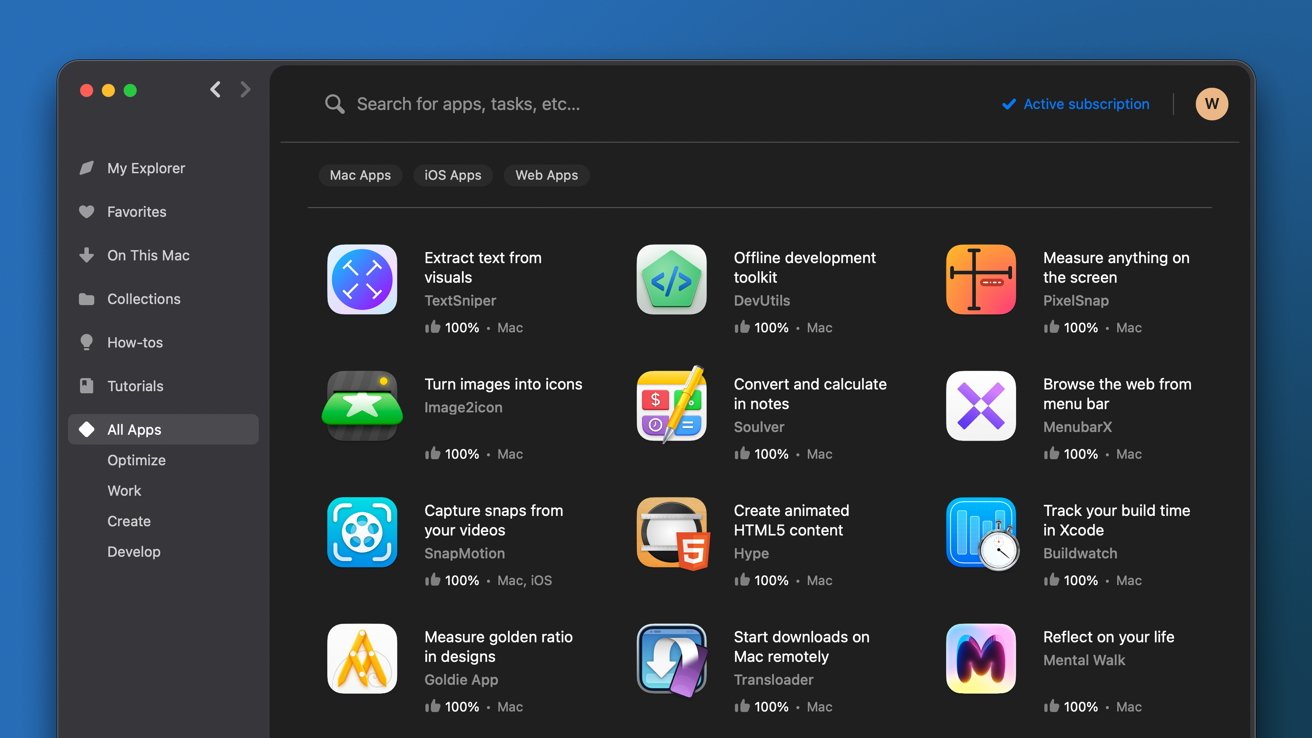Open the TextSniper app icon
The image size is (1312, 738).
click(x=362, y=280)
